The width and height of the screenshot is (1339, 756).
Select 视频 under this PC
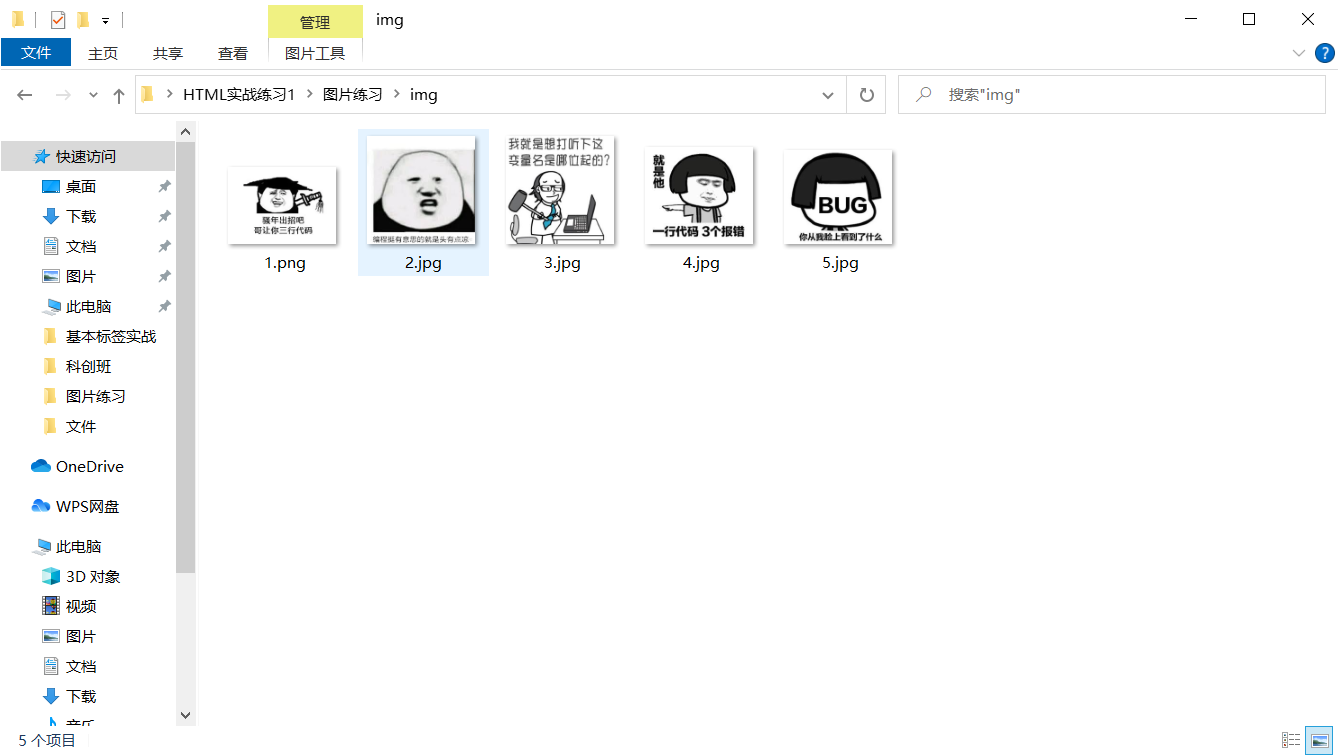(81, 606)
